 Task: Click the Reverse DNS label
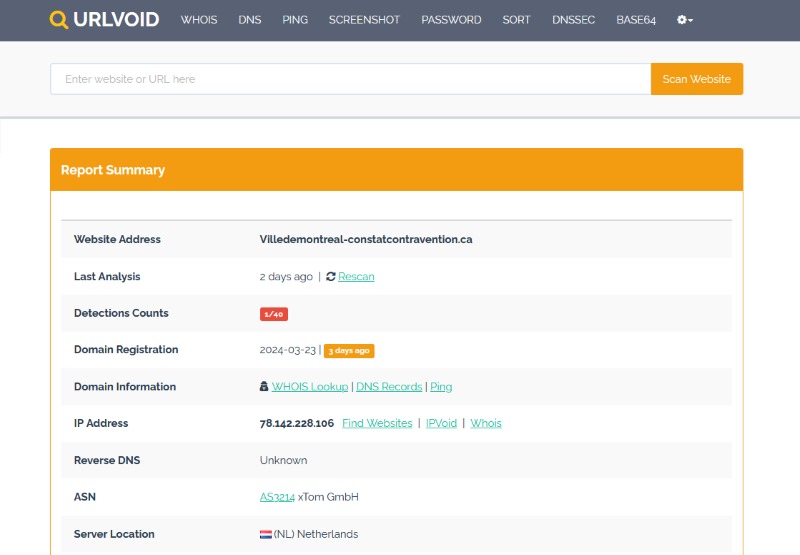(x=107, y=460)
